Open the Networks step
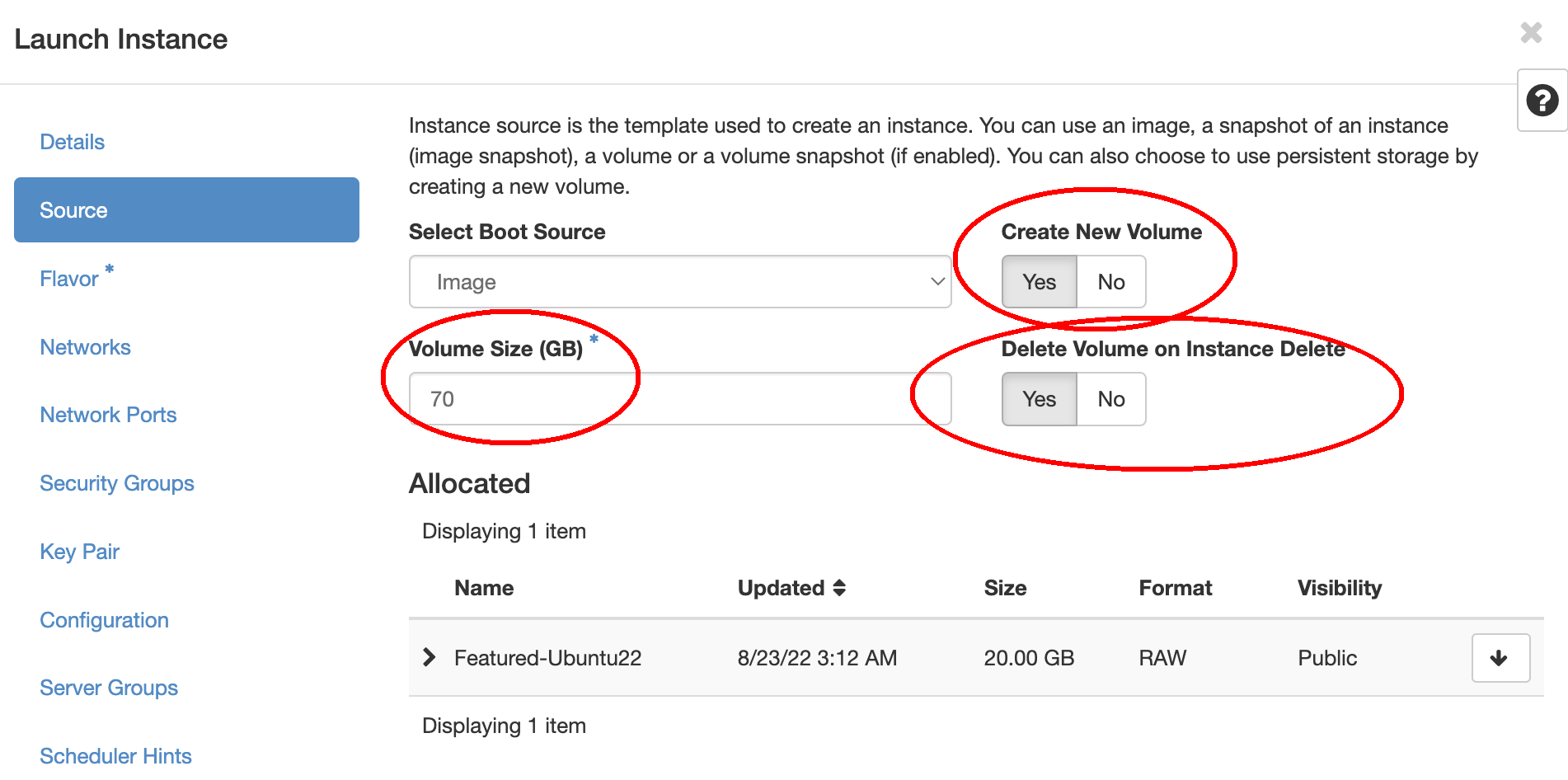 point(85,347)
